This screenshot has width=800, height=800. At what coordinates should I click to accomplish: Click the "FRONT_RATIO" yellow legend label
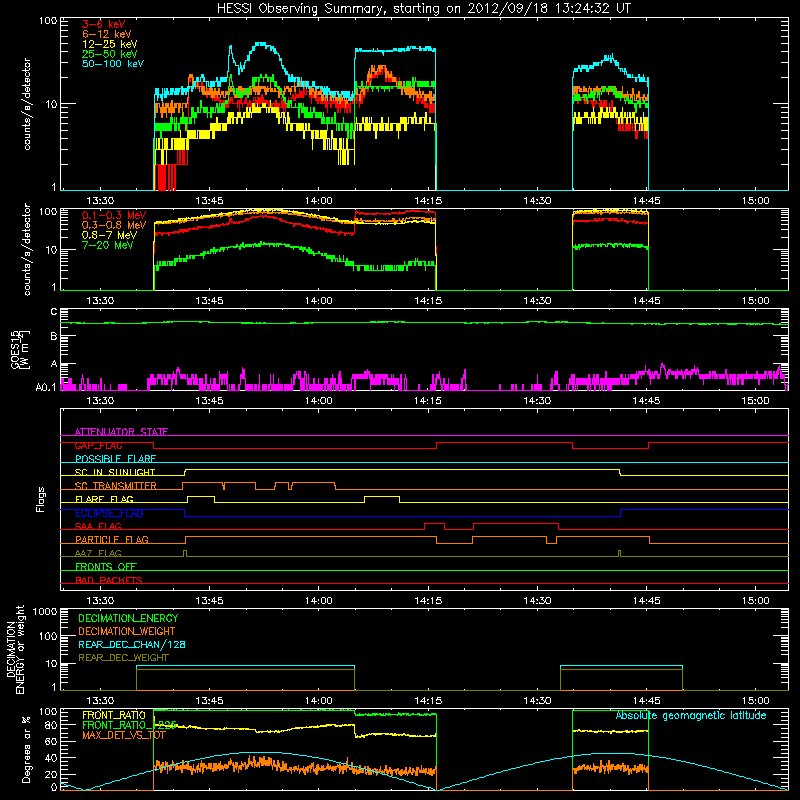(114, 715)
